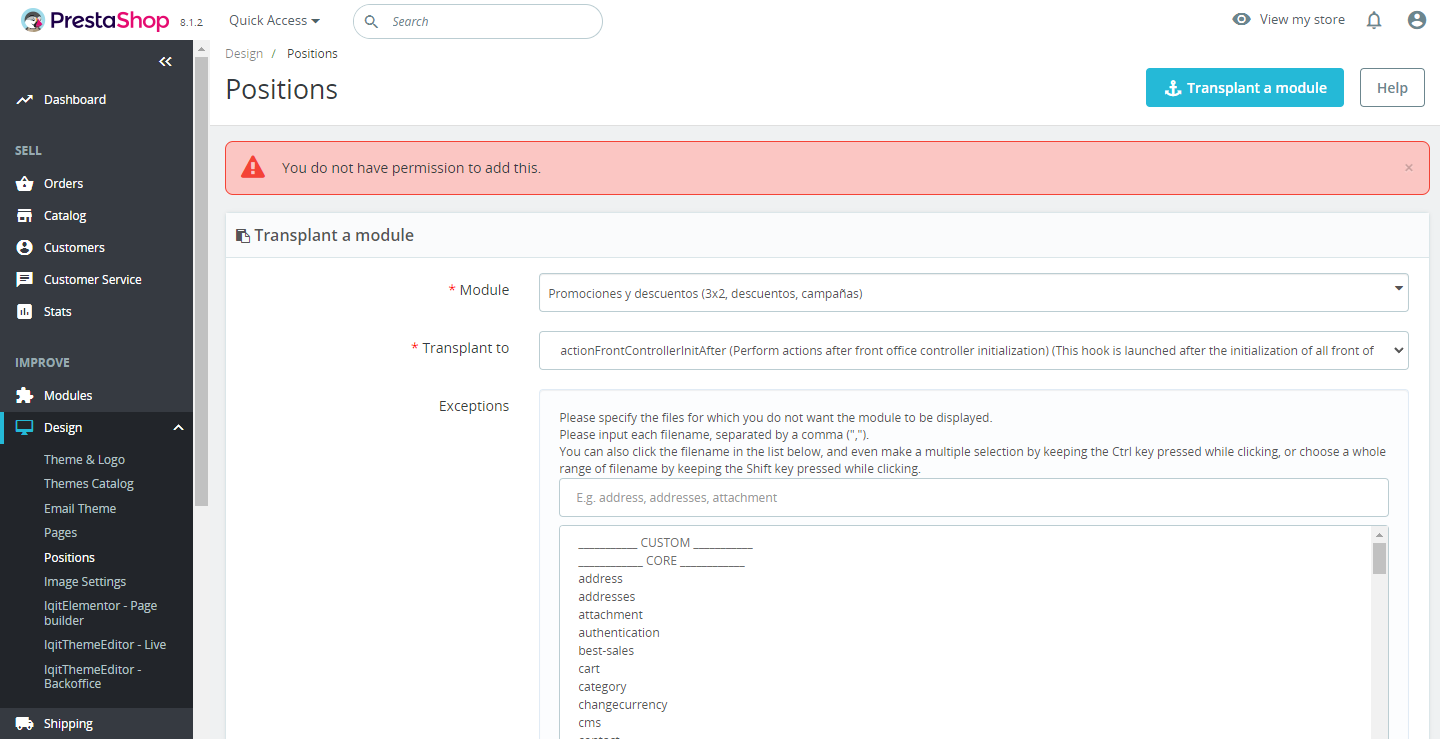Select 'authentication' in the exceptions list
The height and width of the screenshot is (739, 1440).
pyautogui.click(x=619, y=633)
